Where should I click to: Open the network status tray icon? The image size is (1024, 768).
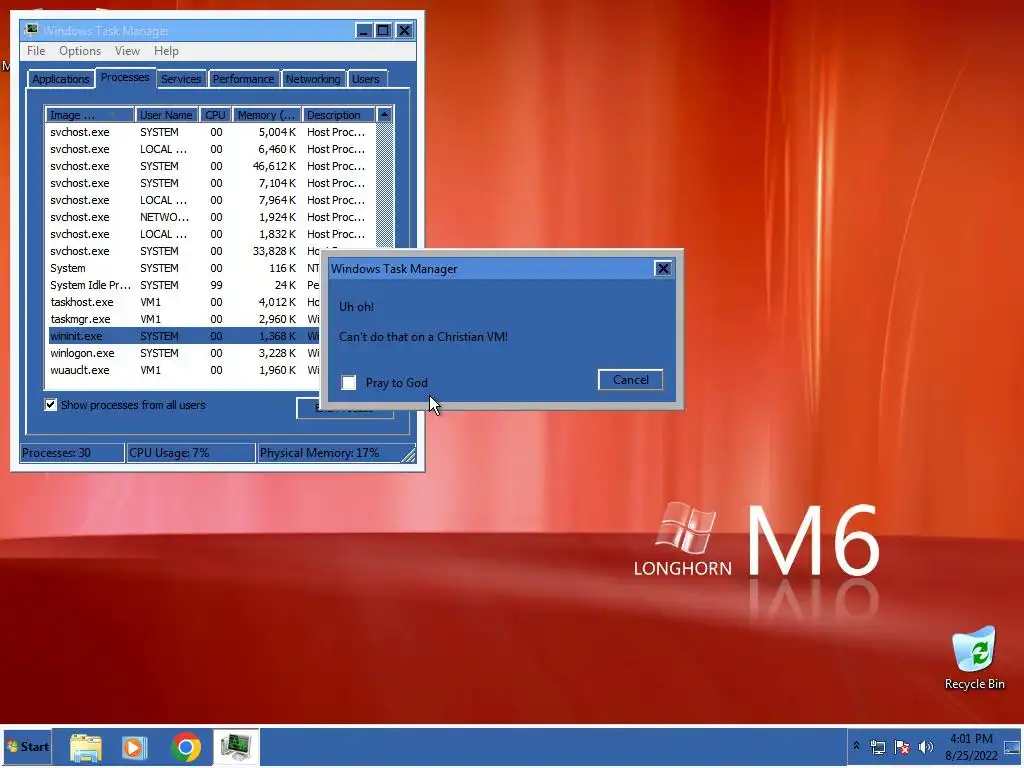coord(878,747)
